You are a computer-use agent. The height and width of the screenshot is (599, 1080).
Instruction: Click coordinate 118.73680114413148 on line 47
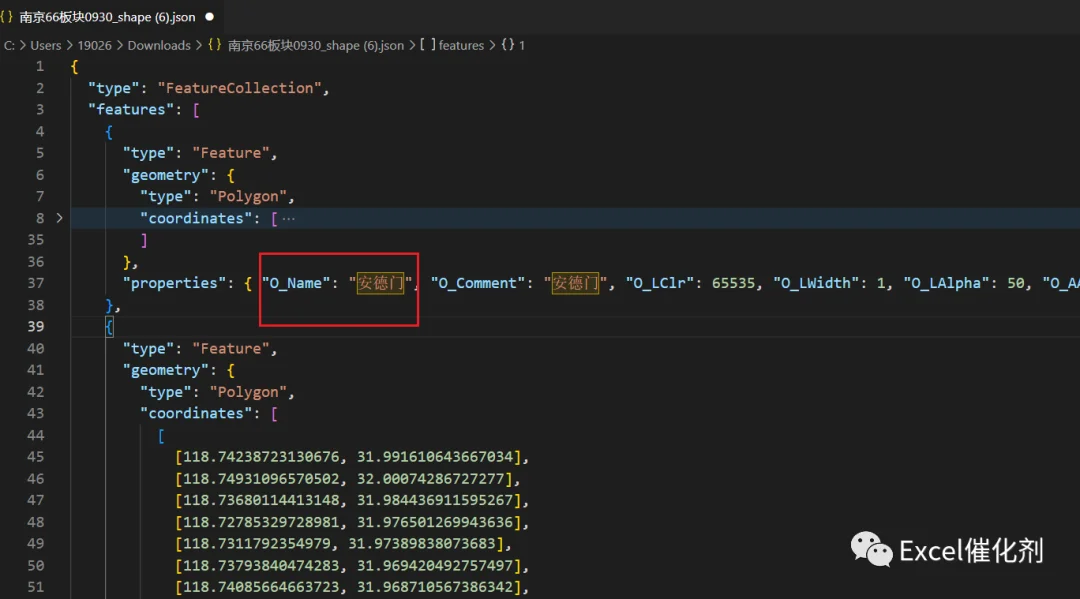(x=261, y=500)
